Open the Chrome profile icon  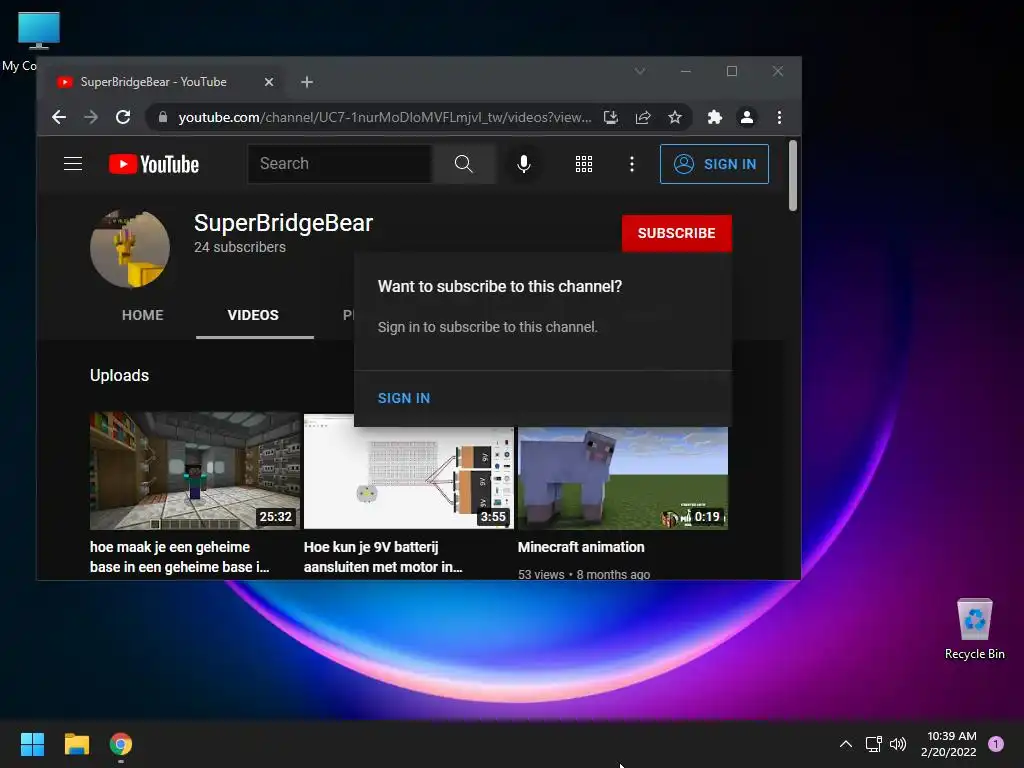coord(746,118)
